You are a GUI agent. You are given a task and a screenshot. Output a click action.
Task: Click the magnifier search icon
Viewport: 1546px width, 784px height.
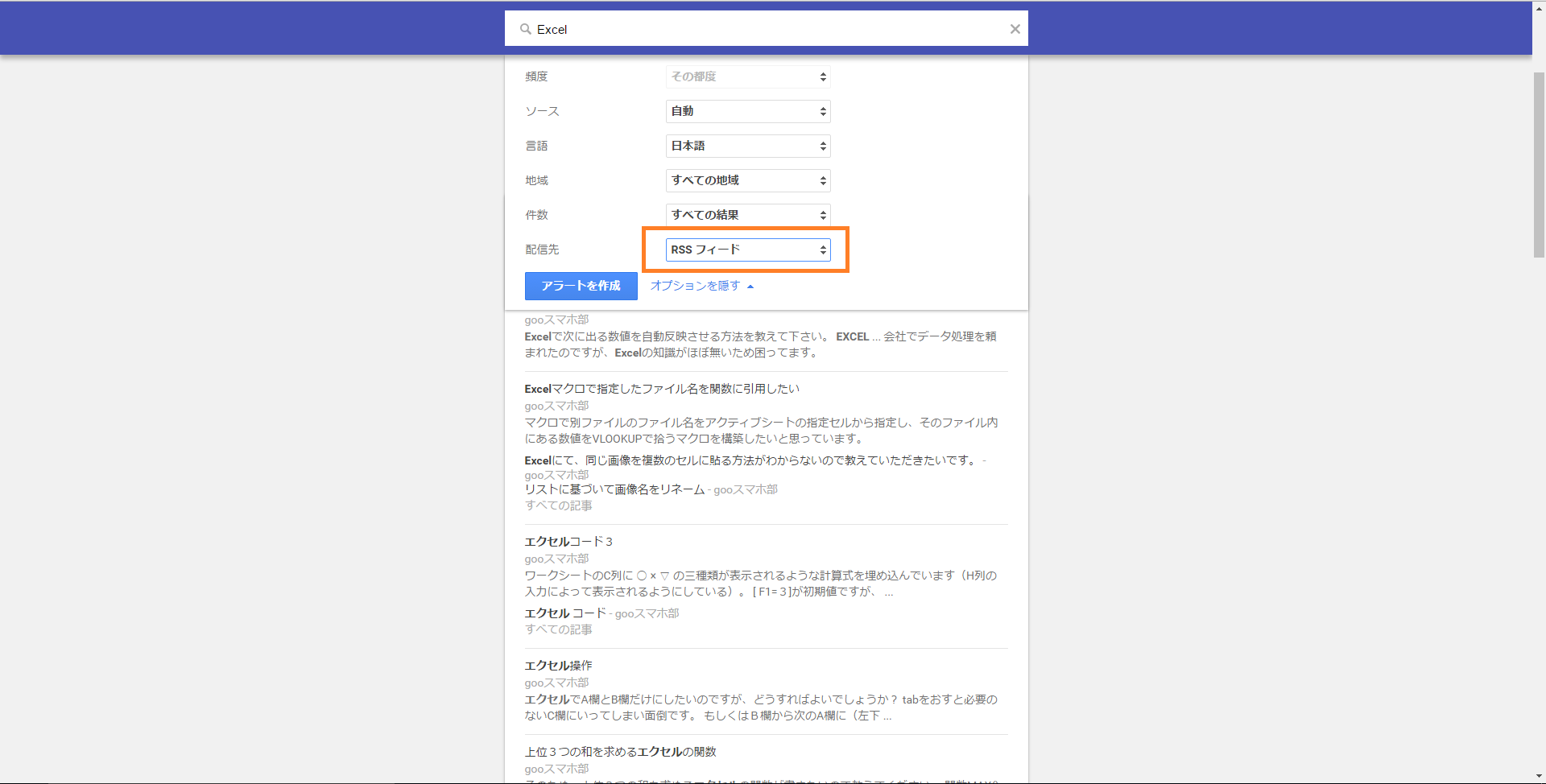pos(525,29)
